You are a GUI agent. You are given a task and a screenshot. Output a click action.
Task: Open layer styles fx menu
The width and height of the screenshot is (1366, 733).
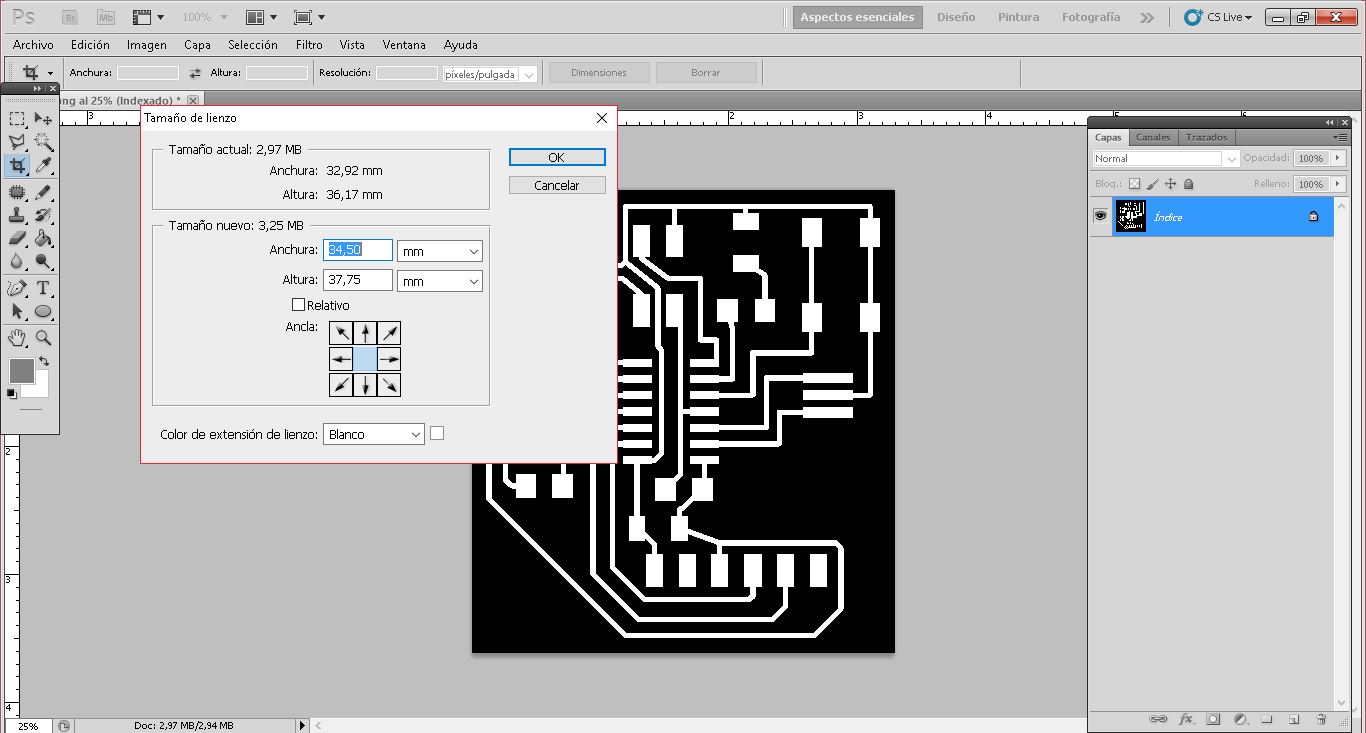point(1187,719)
